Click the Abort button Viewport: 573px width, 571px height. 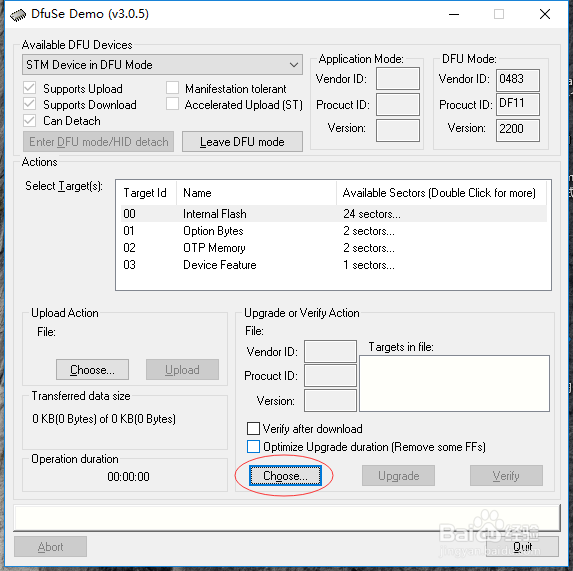50,547
